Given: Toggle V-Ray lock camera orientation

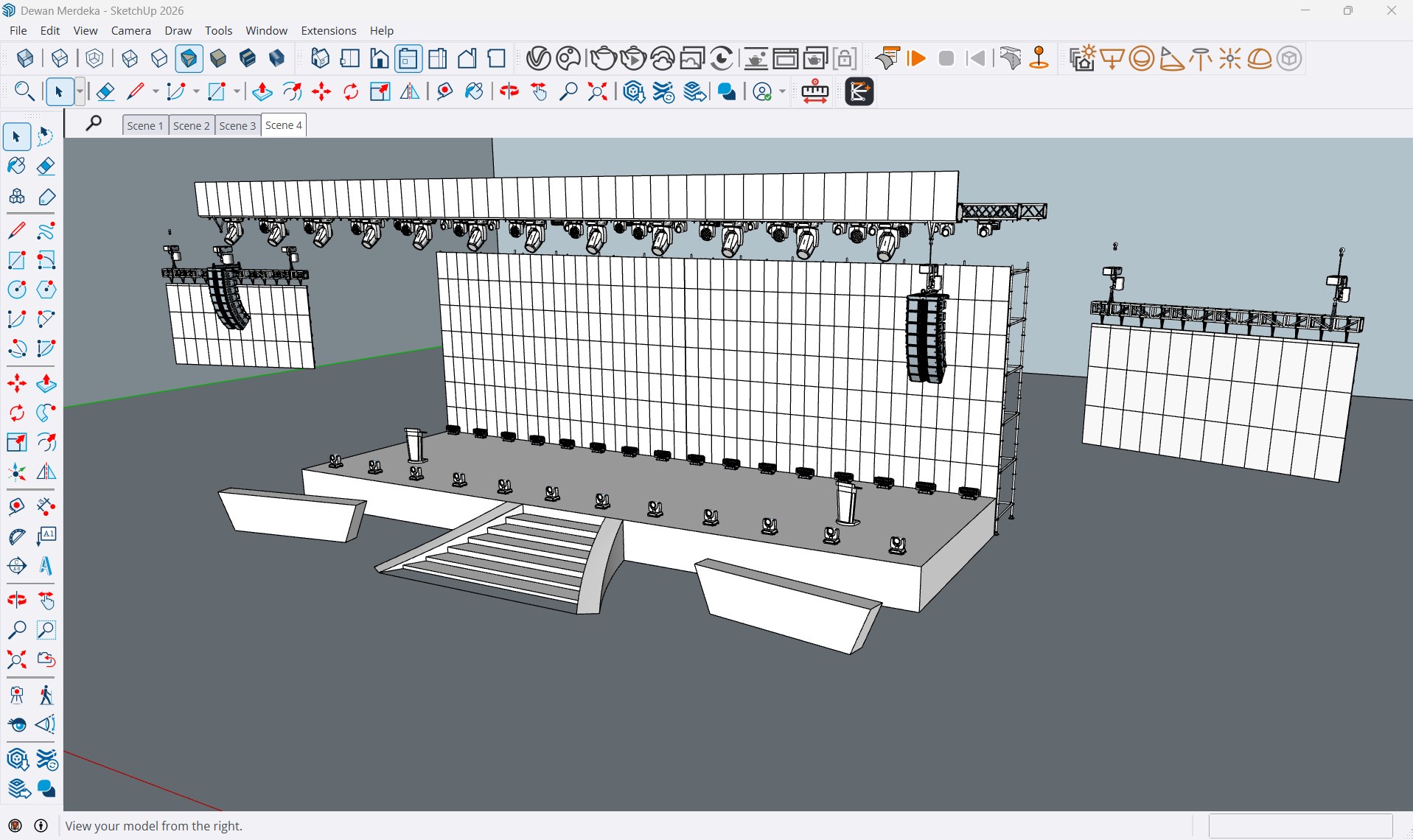Looking at the screenshot, I should (845, 58).
